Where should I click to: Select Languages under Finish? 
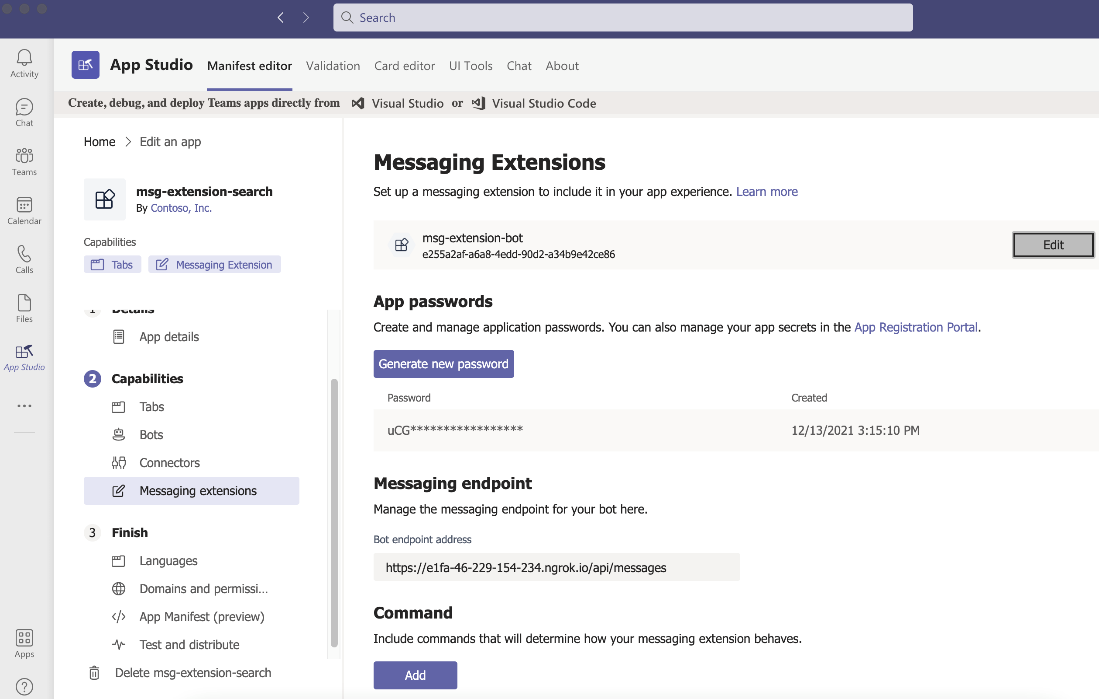pos(168,561)
